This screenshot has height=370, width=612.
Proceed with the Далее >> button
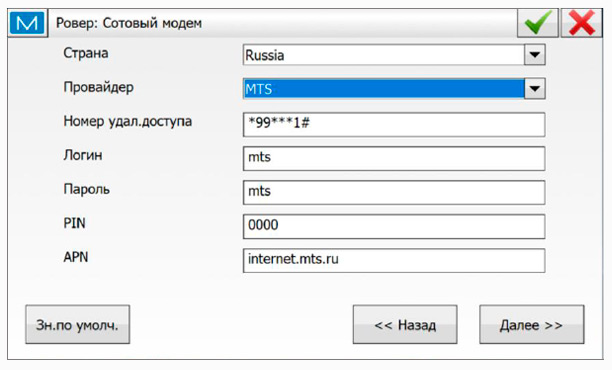point(532,324)
